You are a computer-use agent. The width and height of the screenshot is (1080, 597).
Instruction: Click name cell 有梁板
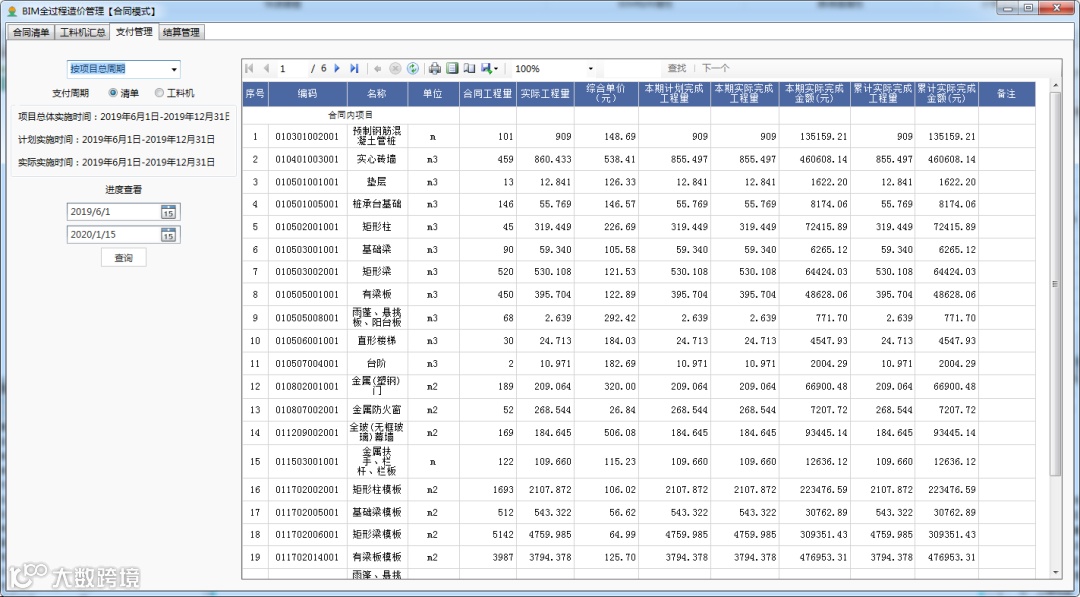(x=377, y=294)
